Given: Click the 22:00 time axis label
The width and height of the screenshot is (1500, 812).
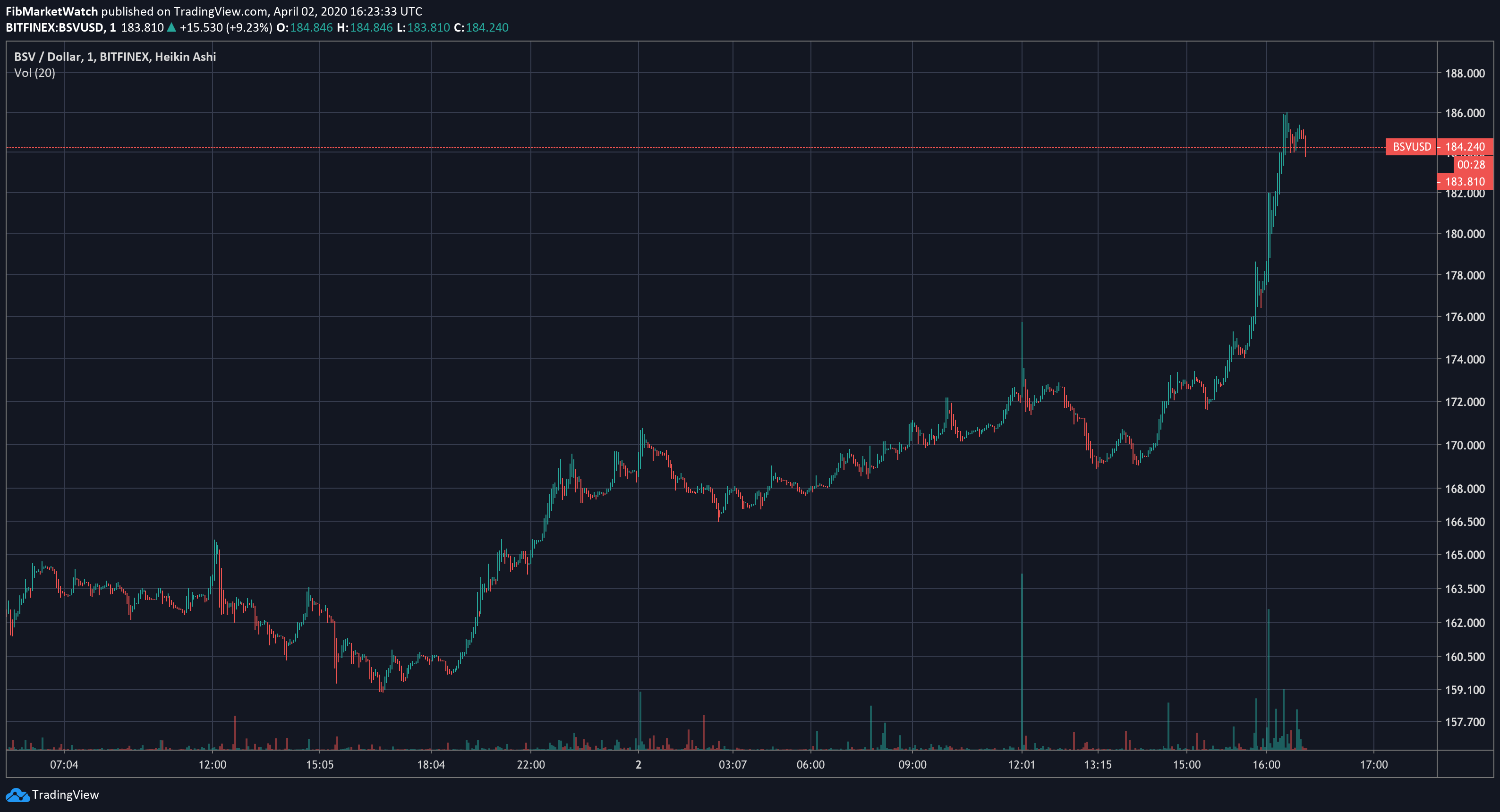Looking at the screenshot, I should [531, 765].
